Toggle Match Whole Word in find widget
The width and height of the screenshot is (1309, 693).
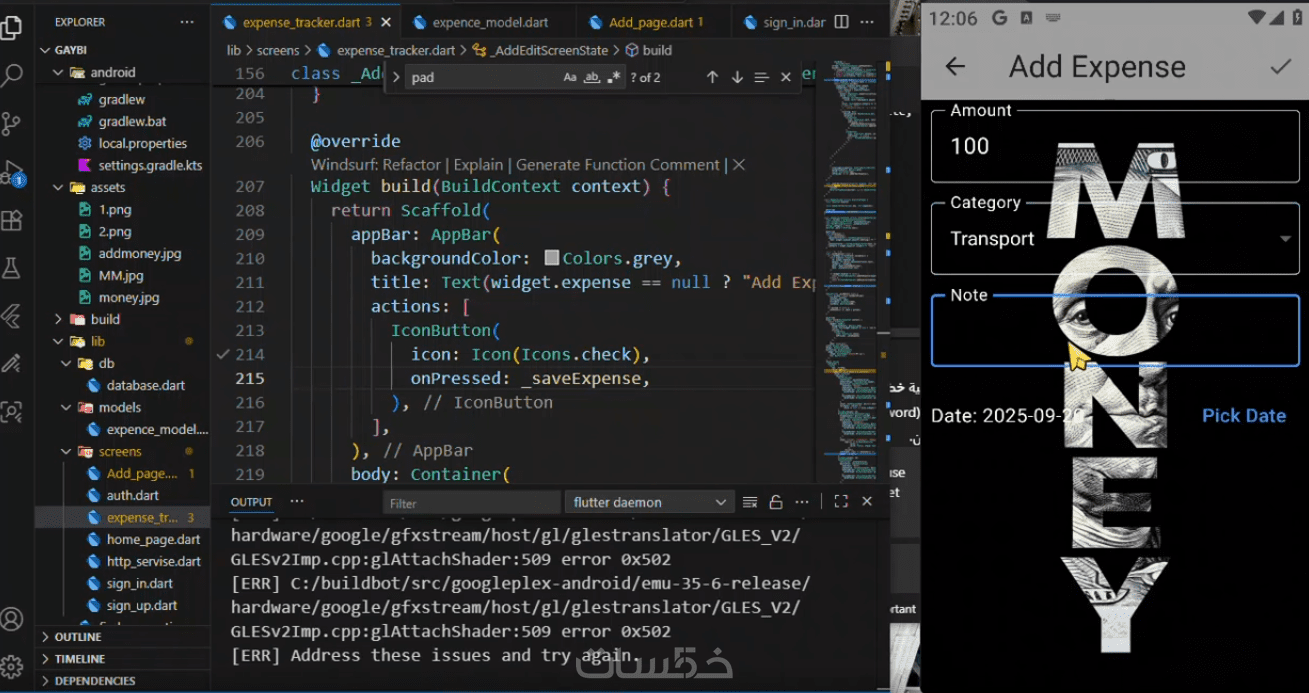coord(592,77)
